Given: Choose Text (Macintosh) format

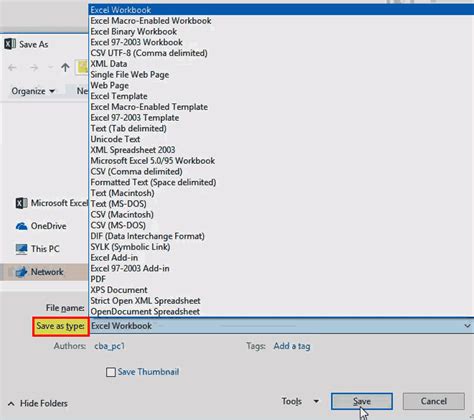Looking at the screenshot, I should [x=281, y=193].
